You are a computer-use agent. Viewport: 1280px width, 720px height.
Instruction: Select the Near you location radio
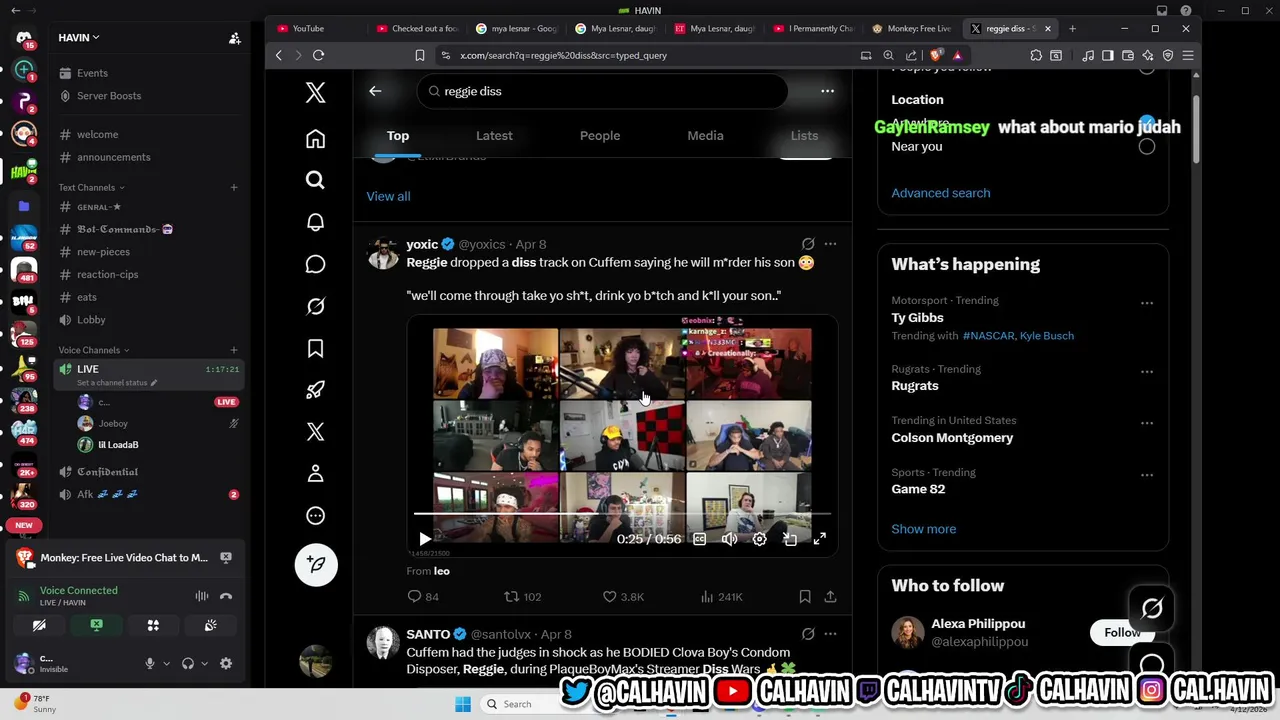(1147, 146)
